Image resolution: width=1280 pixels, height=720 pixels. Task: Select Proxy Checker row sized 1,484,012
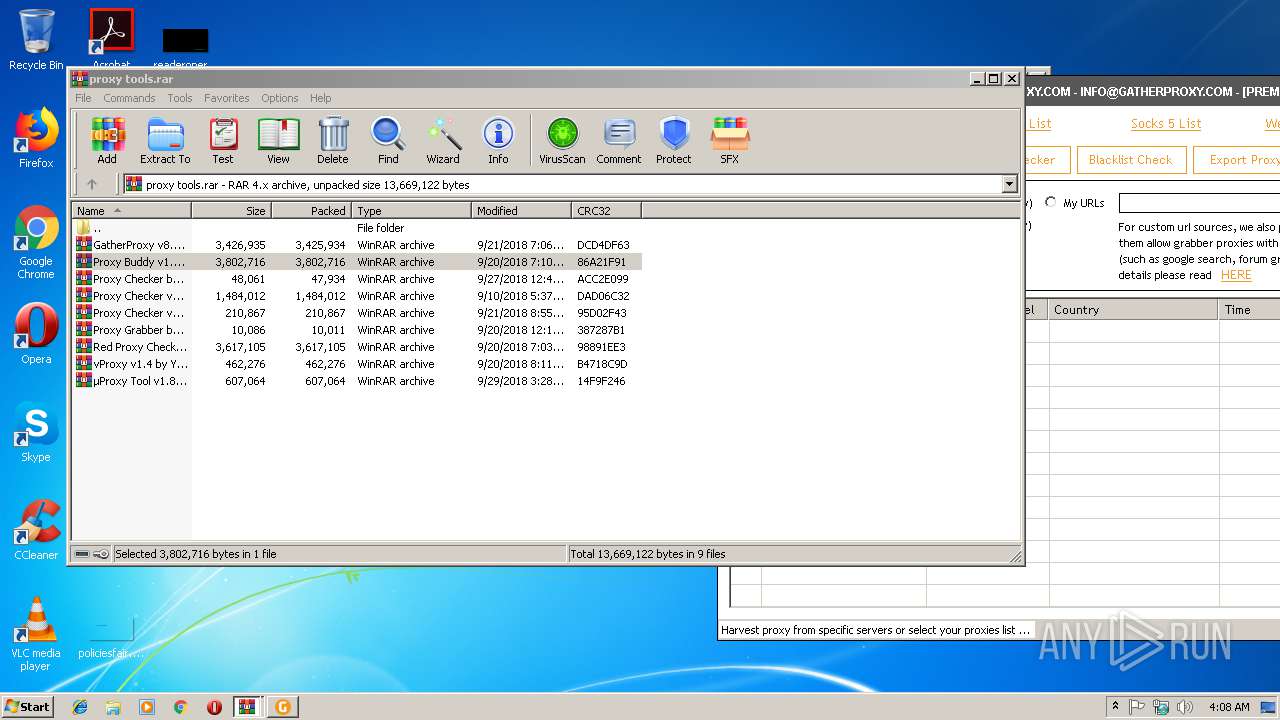[x=357, y=296]
